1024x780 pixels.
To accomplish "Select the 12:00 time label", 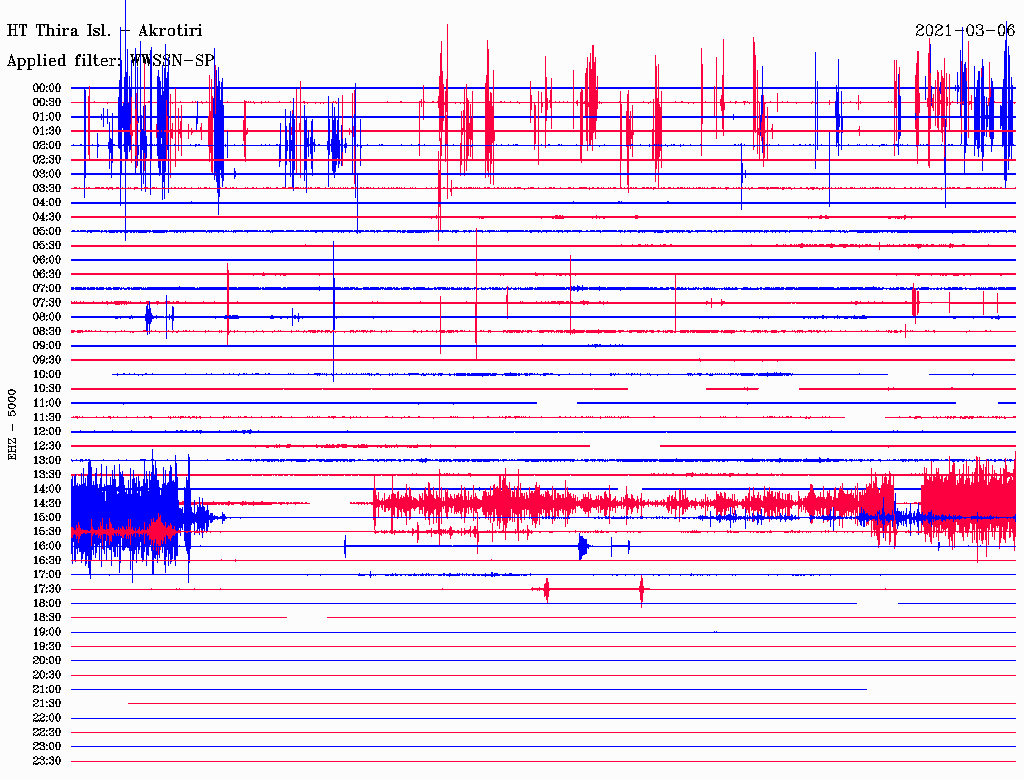I will (x=47, y=432).
